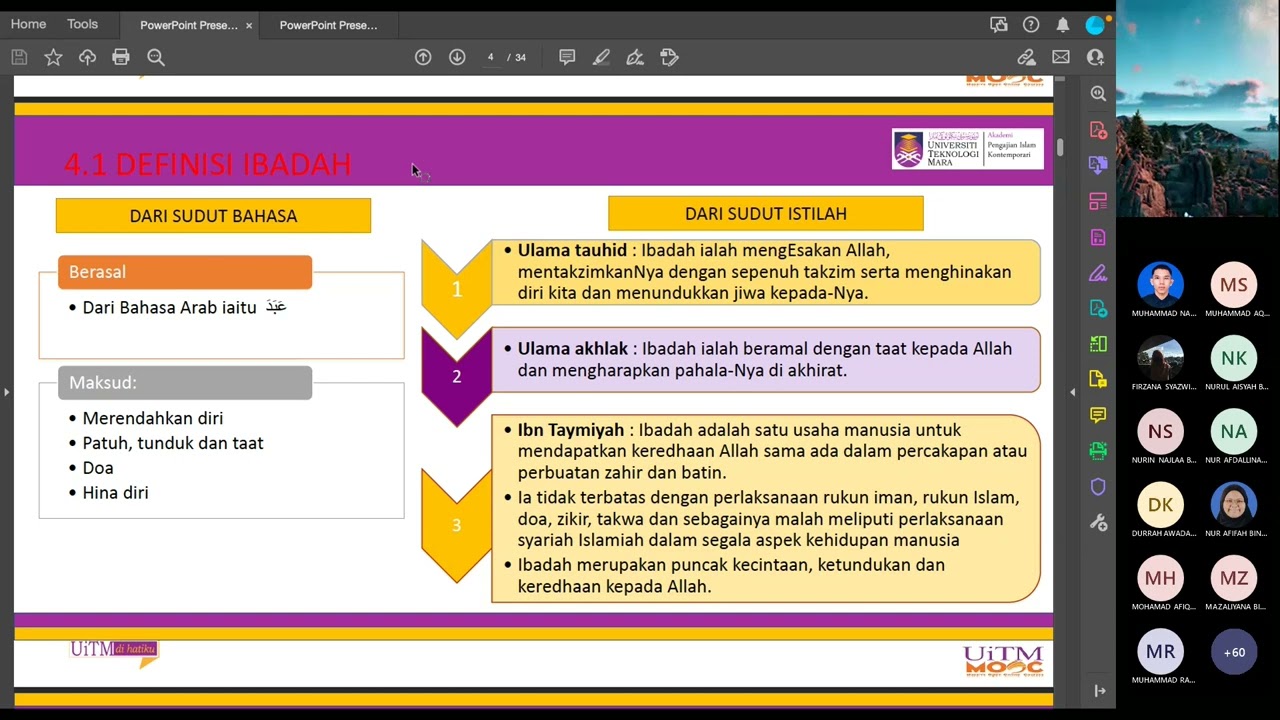Select the MH participant avatar
The width and height of the screenshot is (1280, 720).
pyautogui.click(x=1160, y=578)
